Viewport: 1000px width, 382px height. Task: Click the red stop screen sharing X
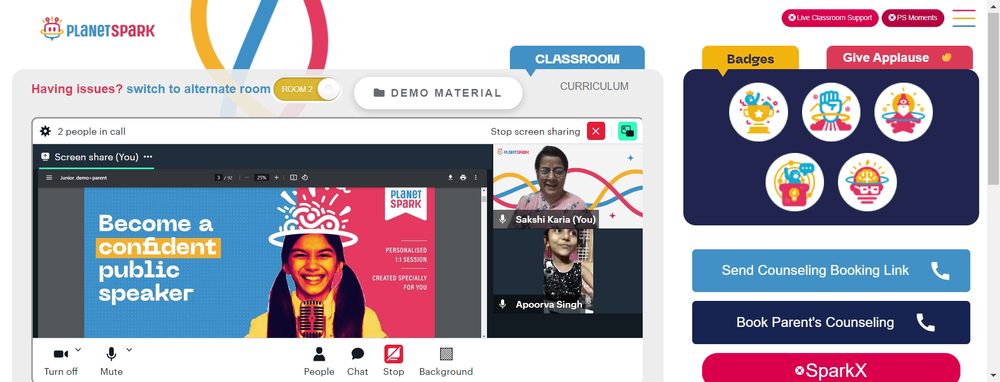pos(596,131)
